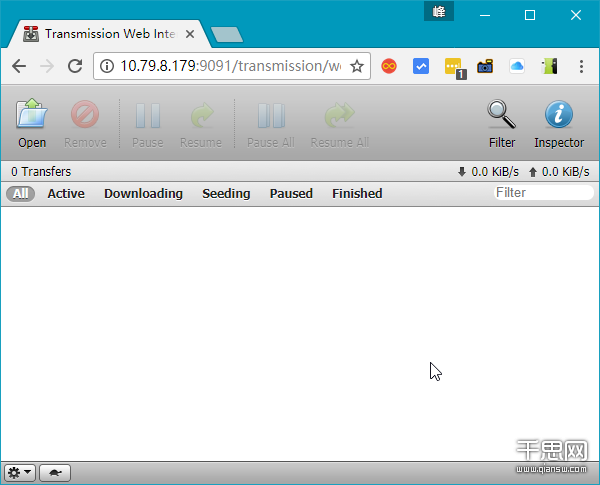Go forward in browser history
Image resolution: width=600 pixels, height=485 pixels.
47,66
